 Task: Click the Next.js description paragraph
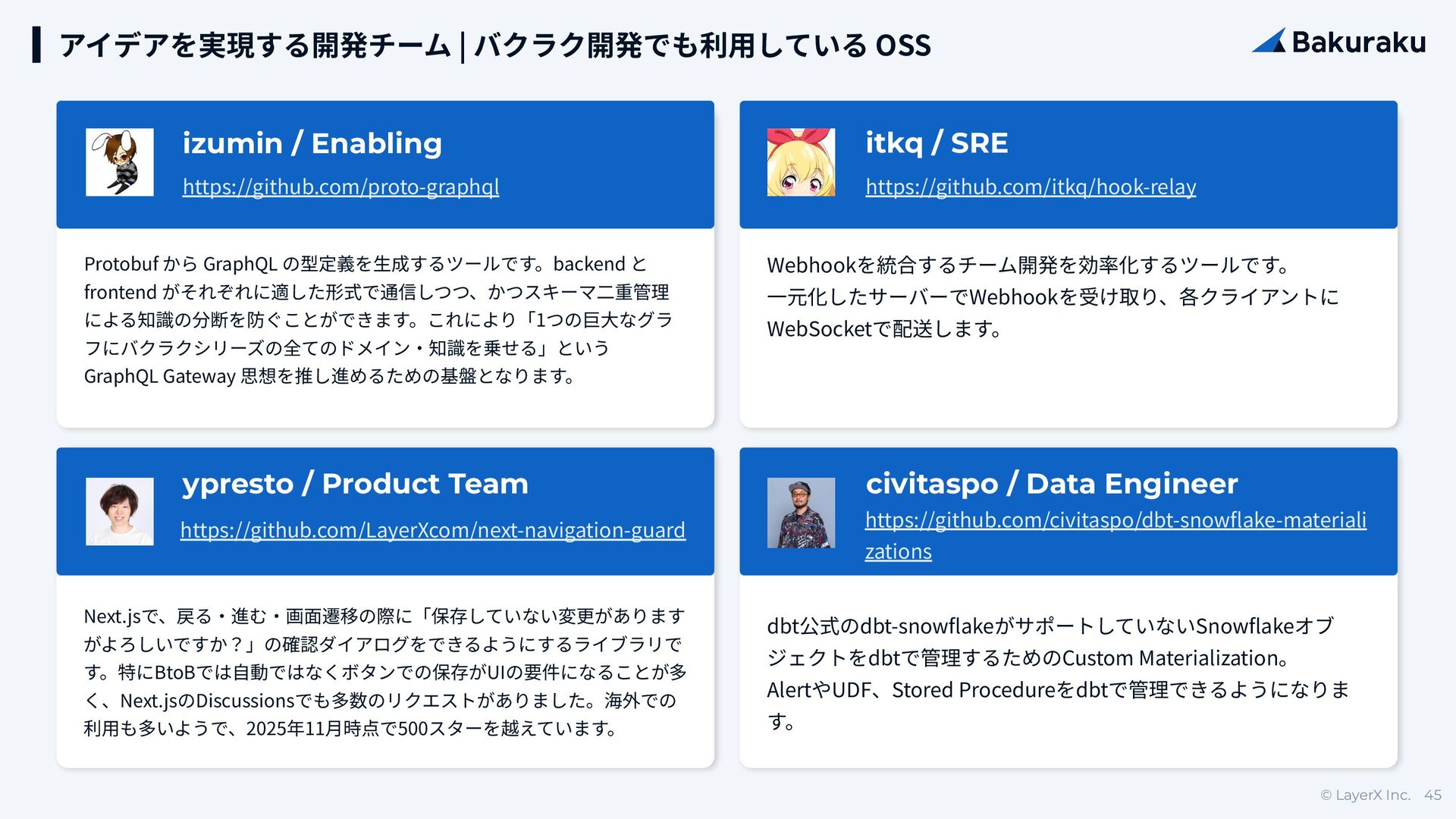coord(384,672)
